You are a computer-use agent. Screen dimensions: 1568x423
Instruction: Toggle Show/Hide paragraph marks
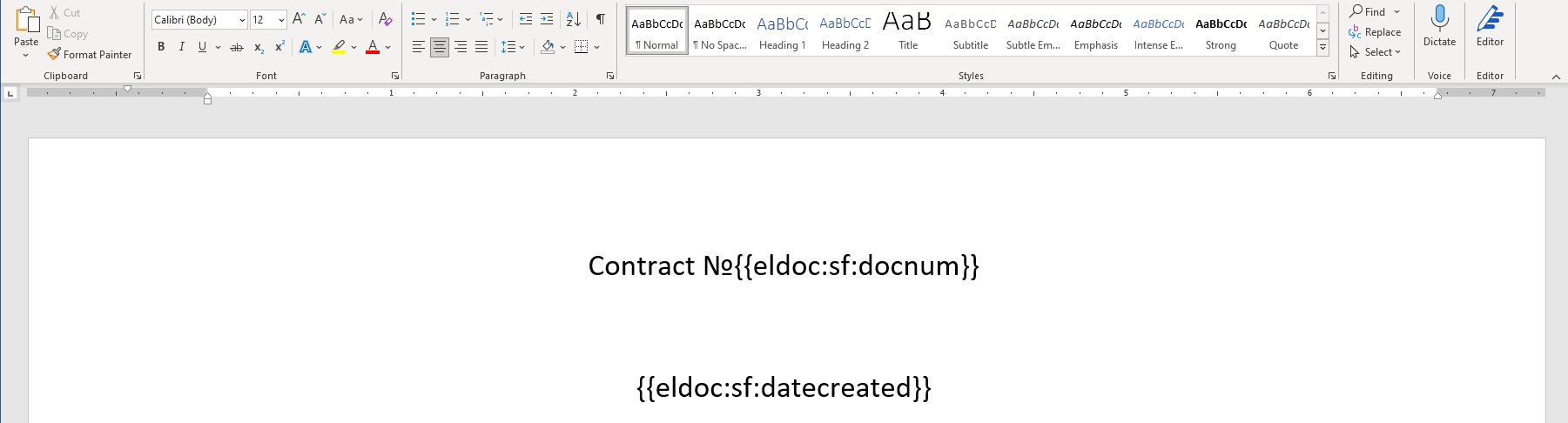coord(600,19)
